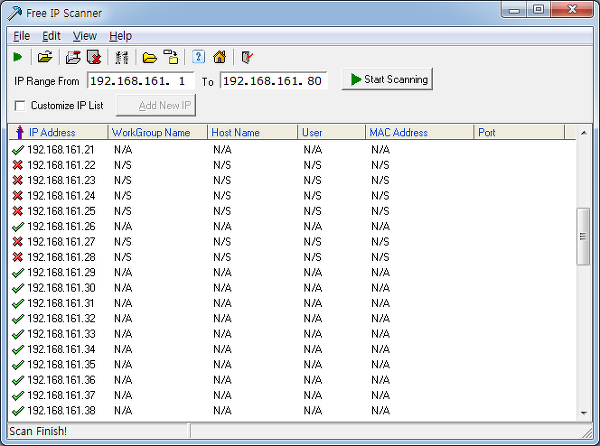Select row 192.168.161.32
The width and height of the screenshot is (600, 446).
pyautogui.click(x=292, y=319)
